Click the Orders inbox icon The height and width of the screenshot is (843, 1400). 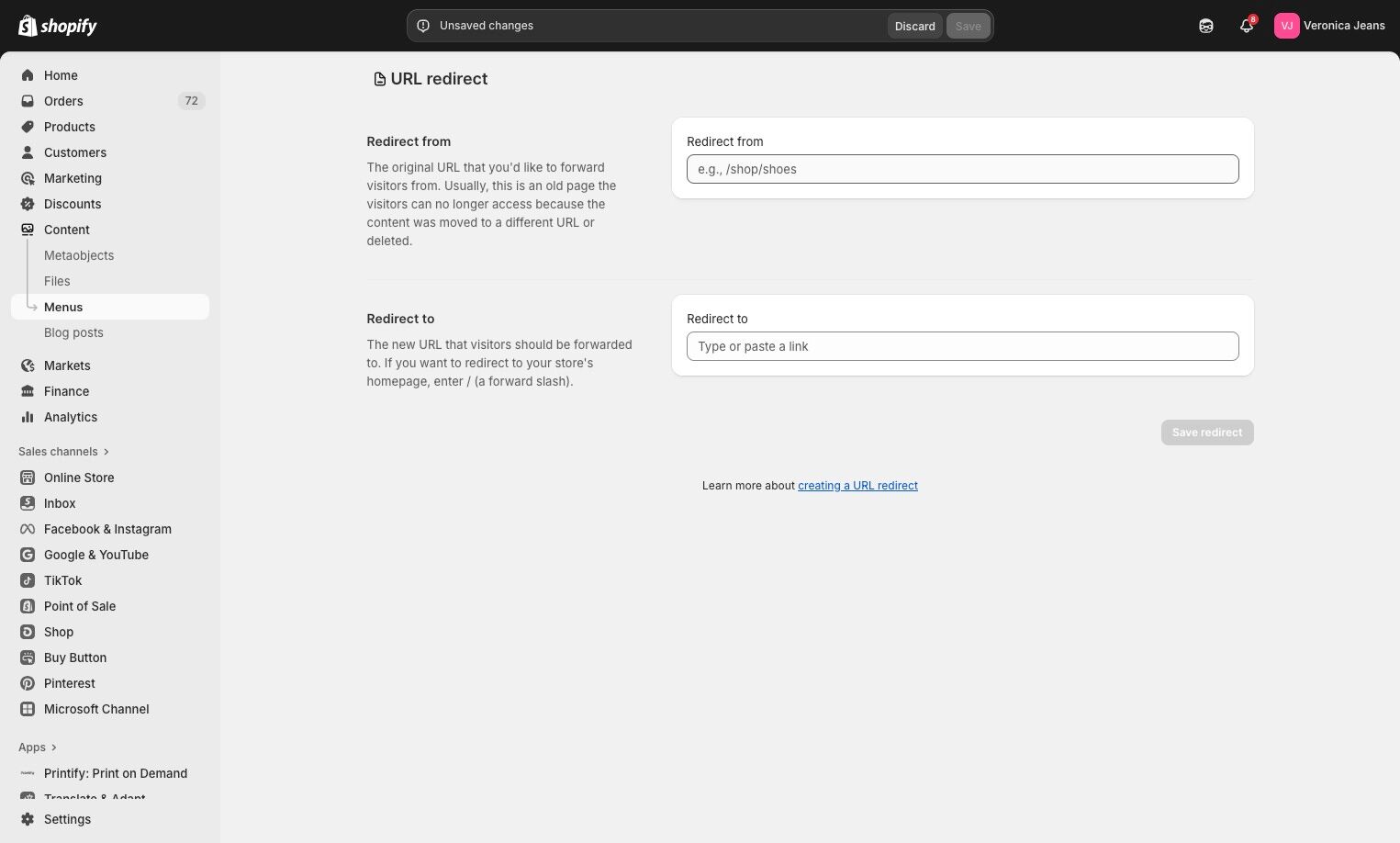(28, 101)
